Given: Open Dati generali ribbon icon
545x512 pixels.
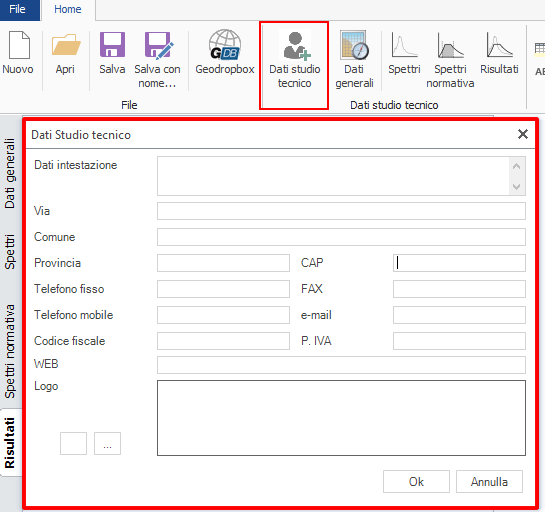Looking at the screenshot, I should pyautogui.click(x=354, y=59).
